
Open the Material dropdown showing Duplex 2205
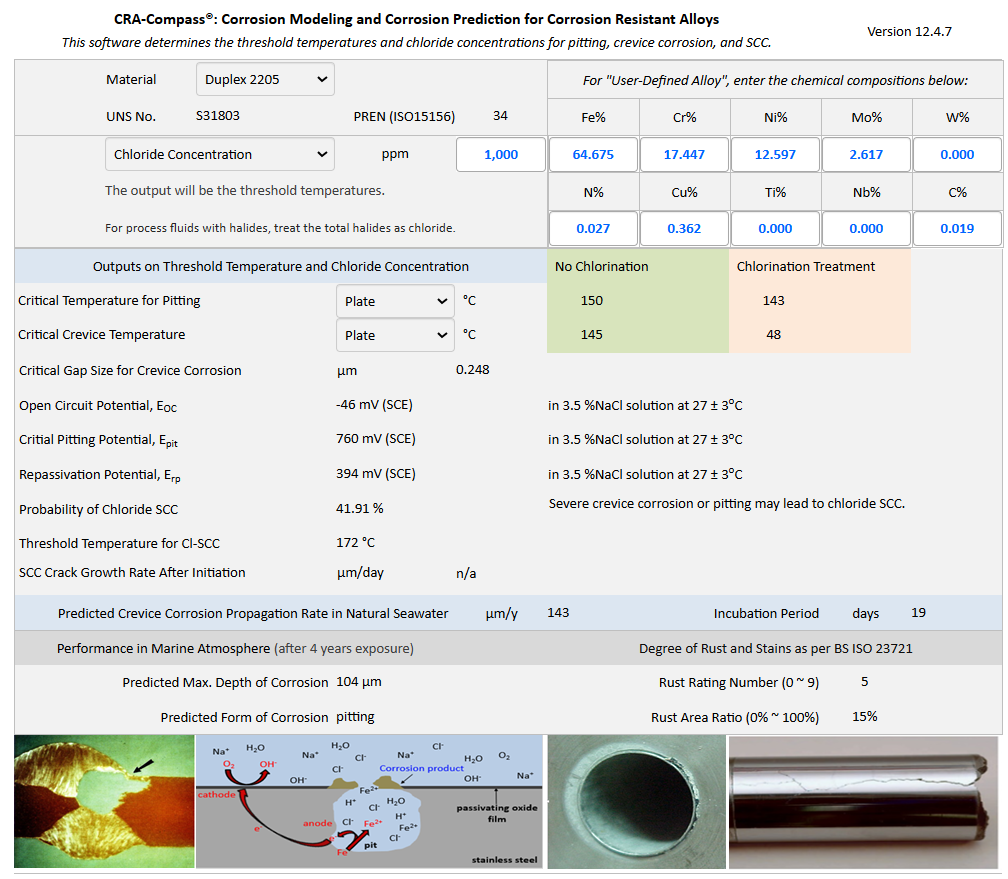(x=265, y=79)
